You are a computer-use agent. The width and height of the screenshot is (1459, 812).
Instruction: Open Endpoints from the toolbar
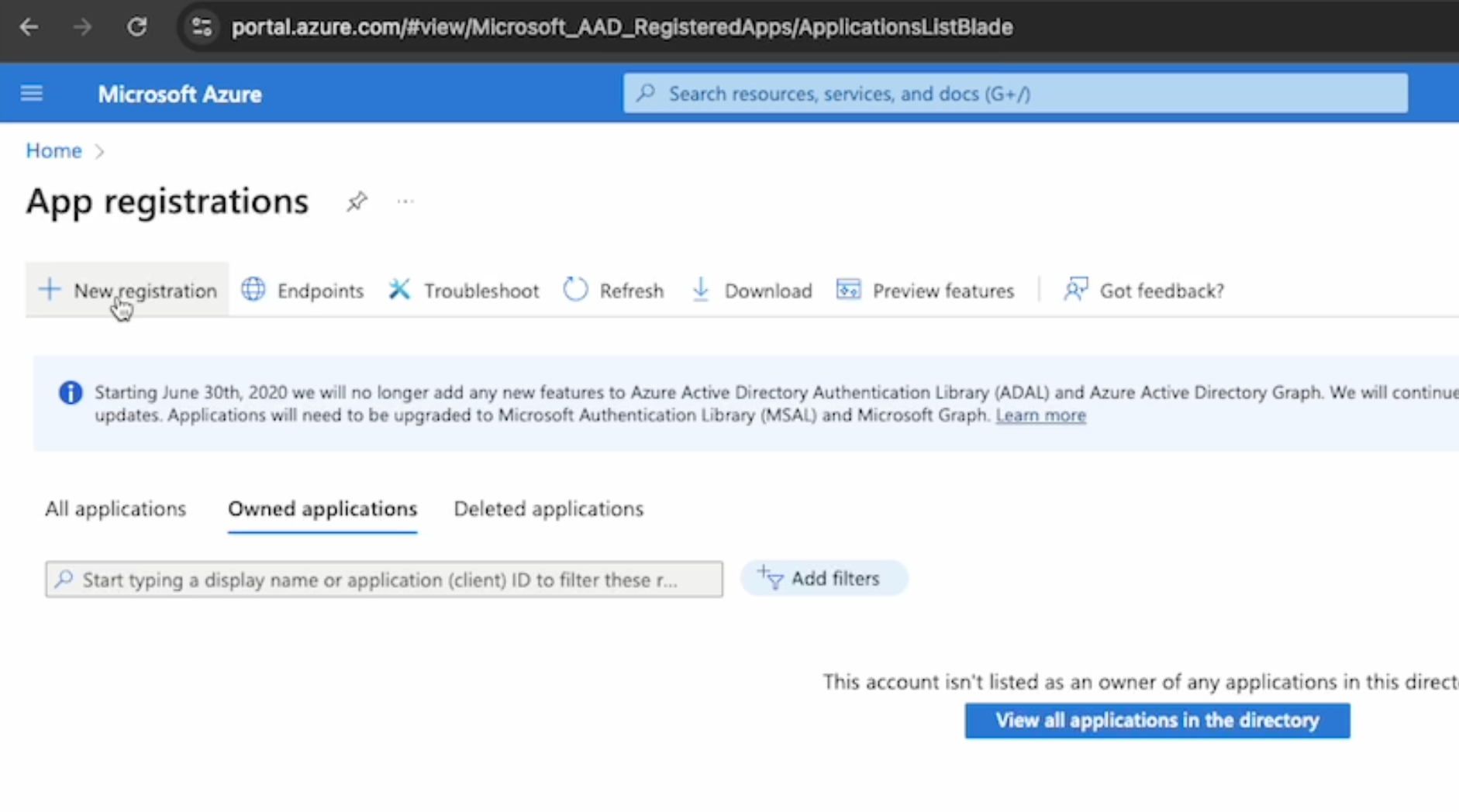(x=302, y=291)
